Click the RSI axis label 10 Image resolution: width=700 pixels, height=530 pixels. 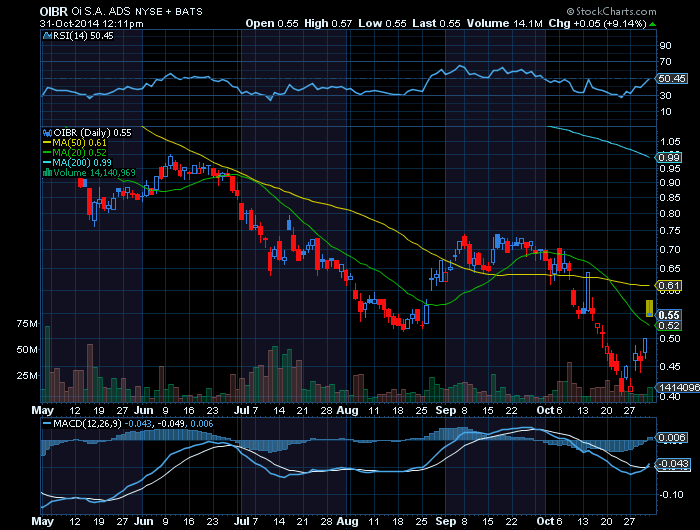[665, 112]
